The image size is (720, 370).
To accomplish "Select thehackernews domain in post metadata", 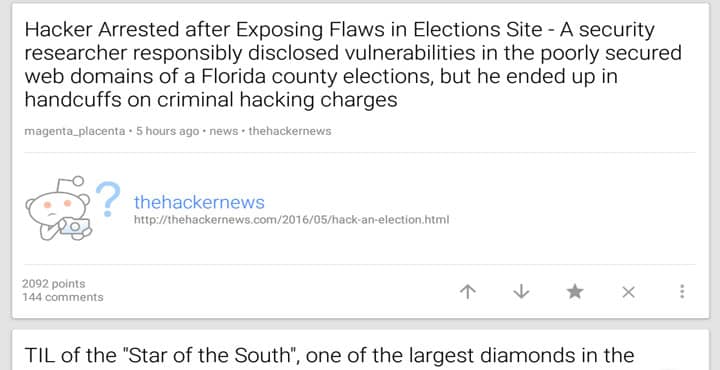I will pos(290,131).
